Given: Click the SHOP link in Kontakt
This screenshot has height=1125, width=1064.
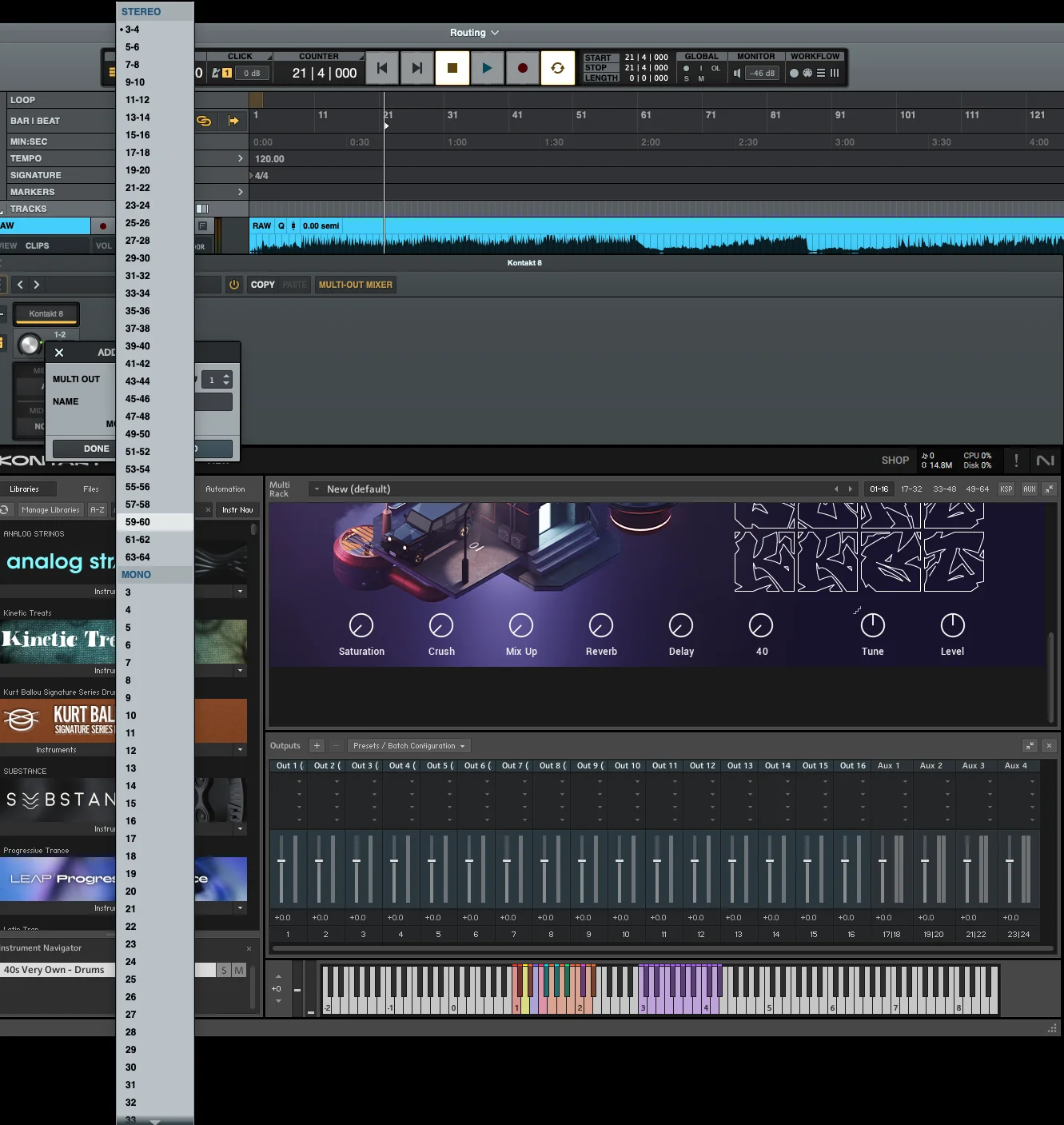Looking at the screenshot, I should [895, 461].
